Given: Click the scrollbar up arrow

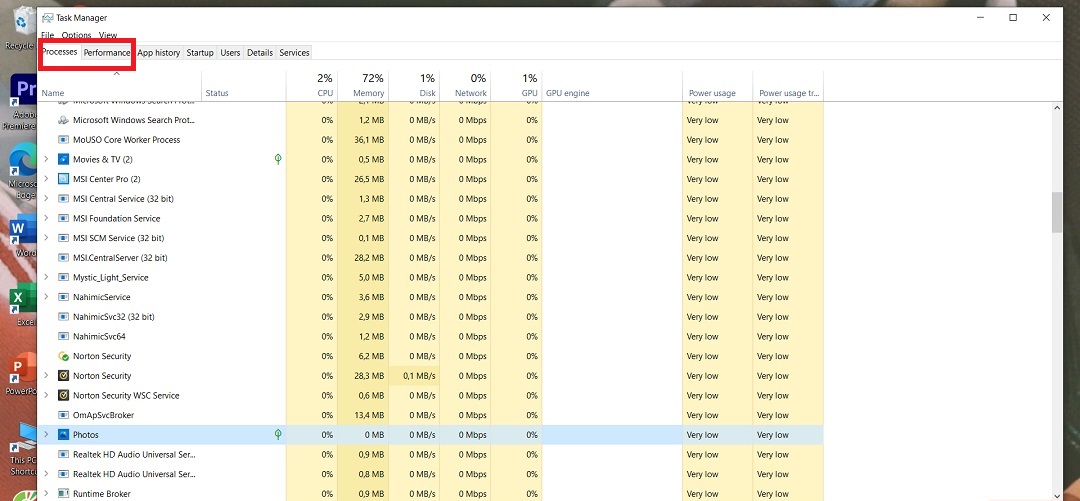Looking at the screenshot, I should [x=1057, y=108].
